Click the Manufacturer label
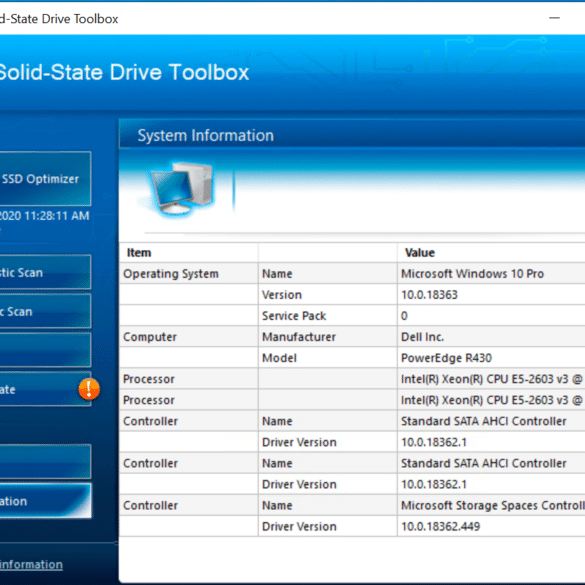585x585 pixels. (299, 337)
